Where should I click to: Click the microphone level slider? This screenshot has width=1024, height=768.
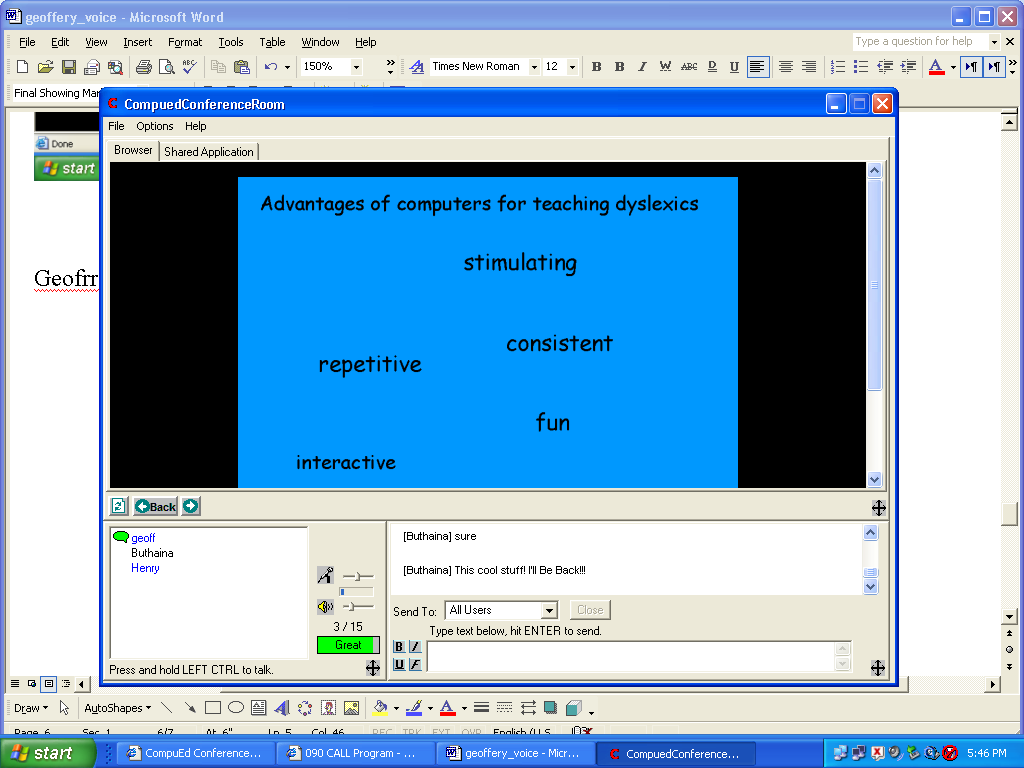(358, 577)
